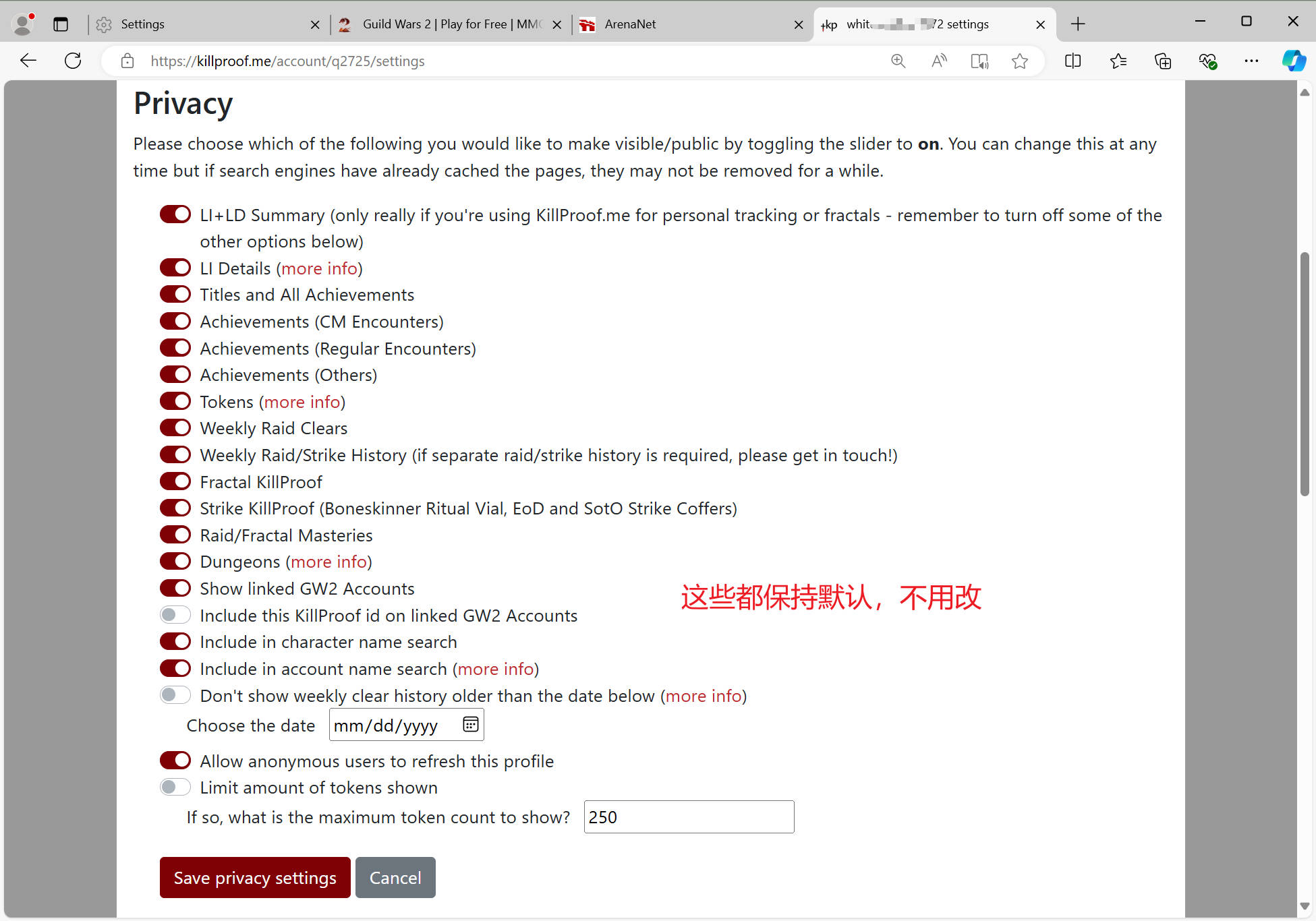
Task: Toggle Include in character name search
Action: pyautogui.click(x=175, y=641)
